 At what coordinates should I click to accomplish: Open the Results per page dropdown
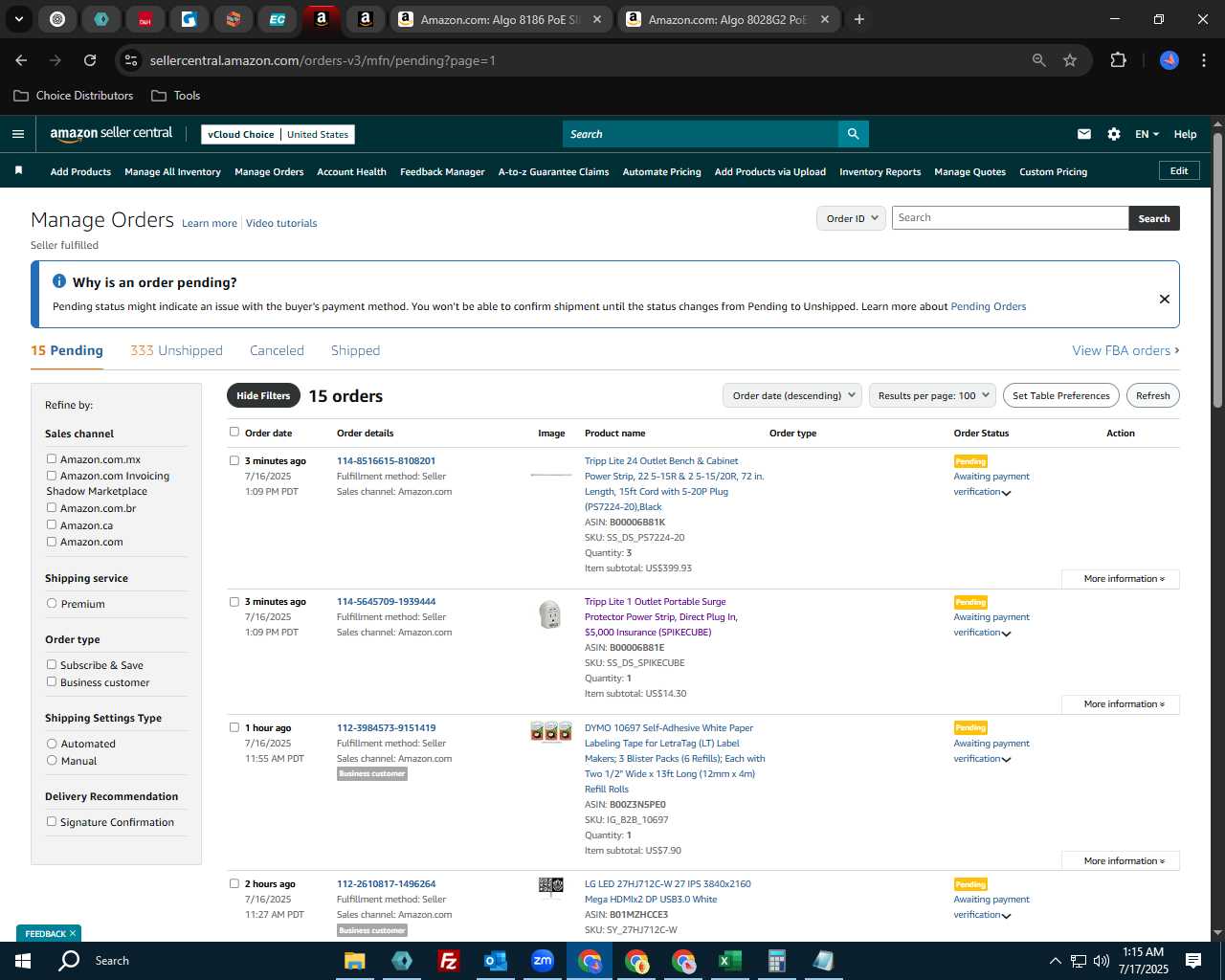932,395
